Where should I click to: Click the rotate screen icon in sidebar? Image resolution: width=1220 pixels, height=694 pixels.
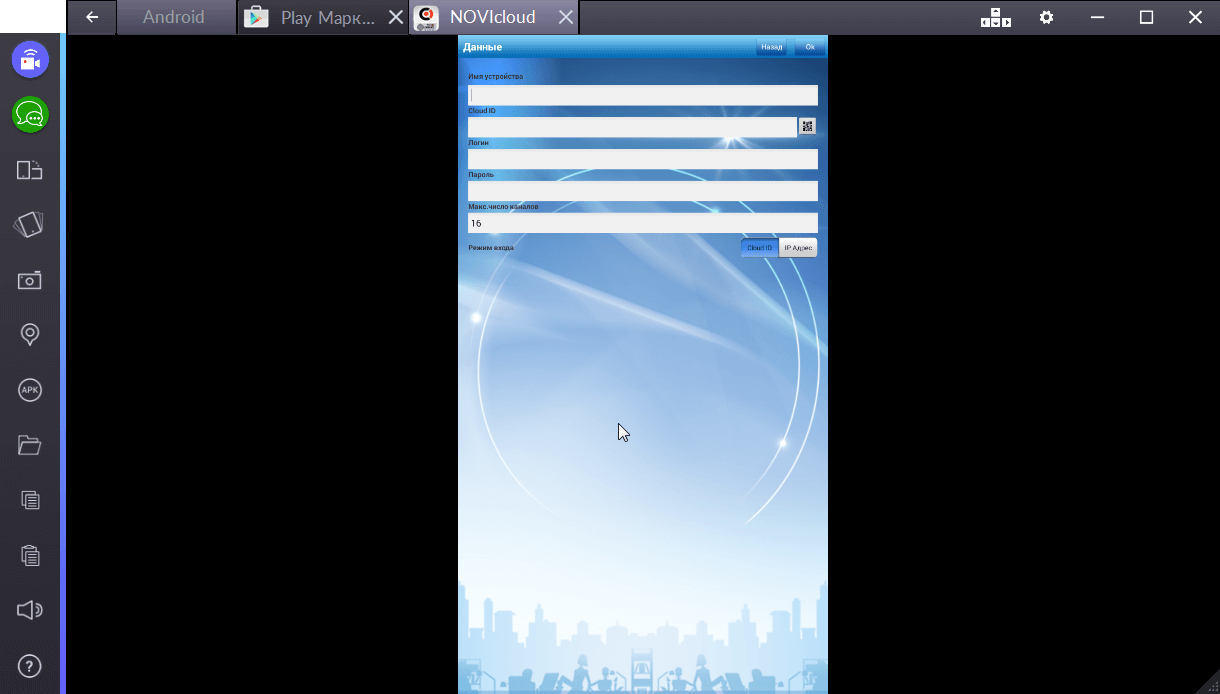(x=30, y=170)
